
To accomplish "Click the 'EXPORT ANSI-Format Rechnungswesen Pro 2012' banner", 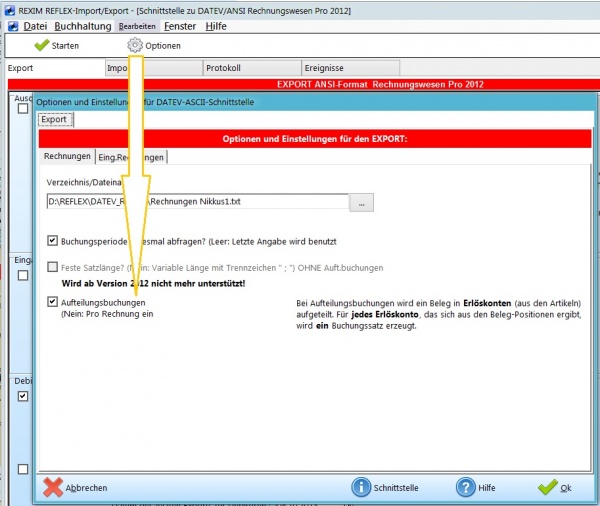I will [380, 84].
